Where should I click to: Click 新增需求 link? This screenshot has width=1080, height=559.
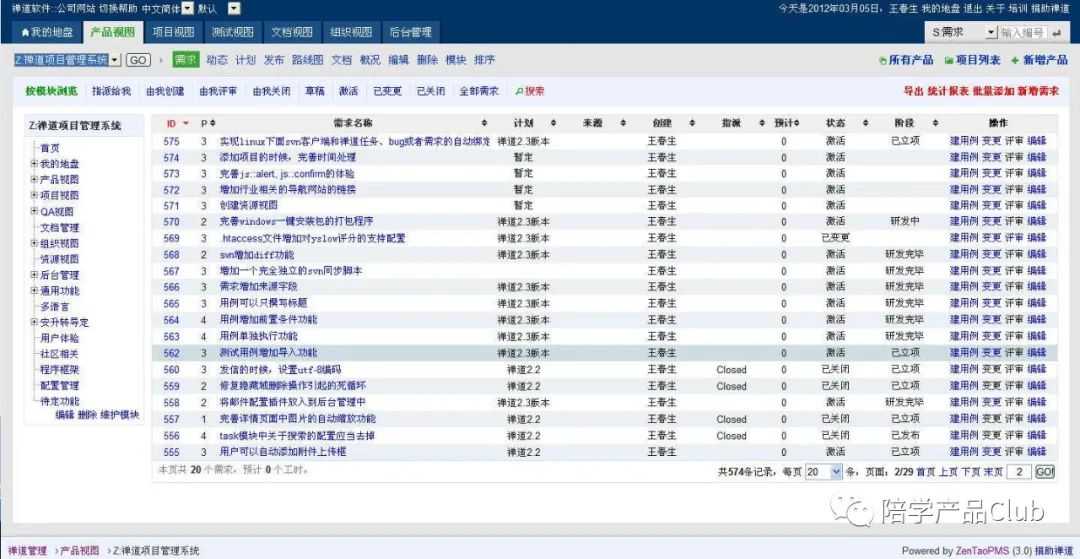pyautogui.click(x=1039, y=91)
